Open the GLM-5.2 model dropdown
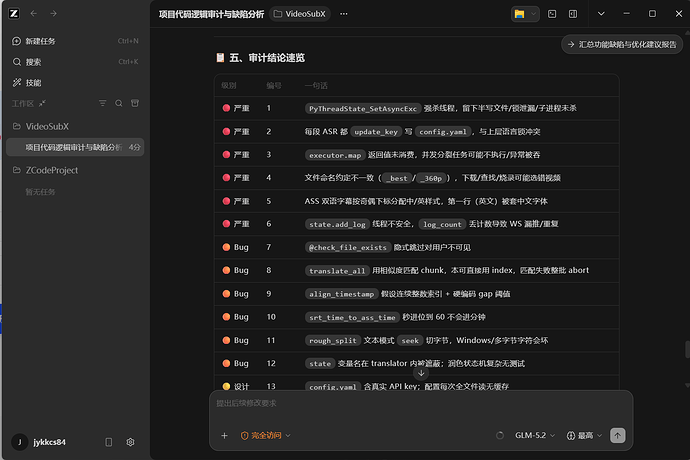 click(535, 435)
